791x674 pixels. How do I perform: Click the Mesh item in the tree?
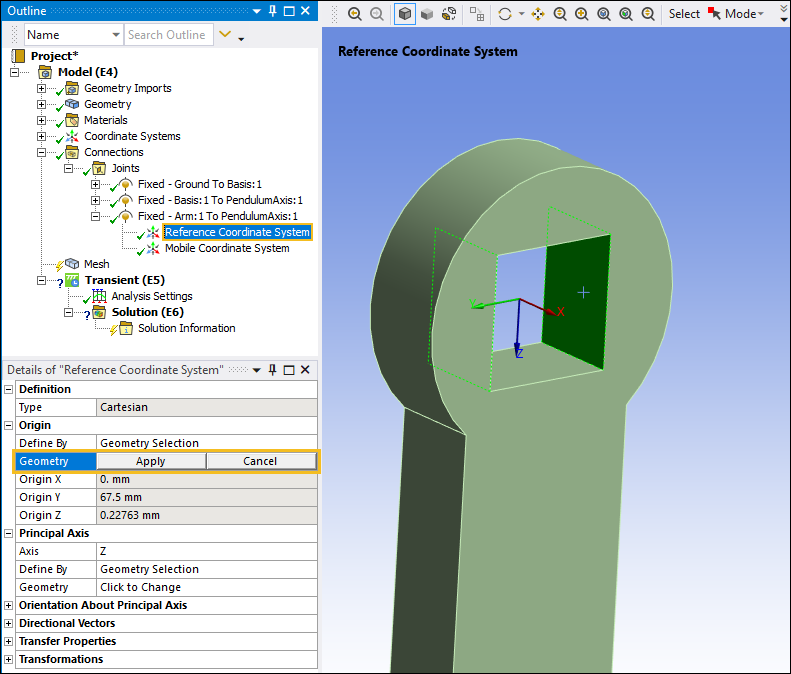coord(96,264)
